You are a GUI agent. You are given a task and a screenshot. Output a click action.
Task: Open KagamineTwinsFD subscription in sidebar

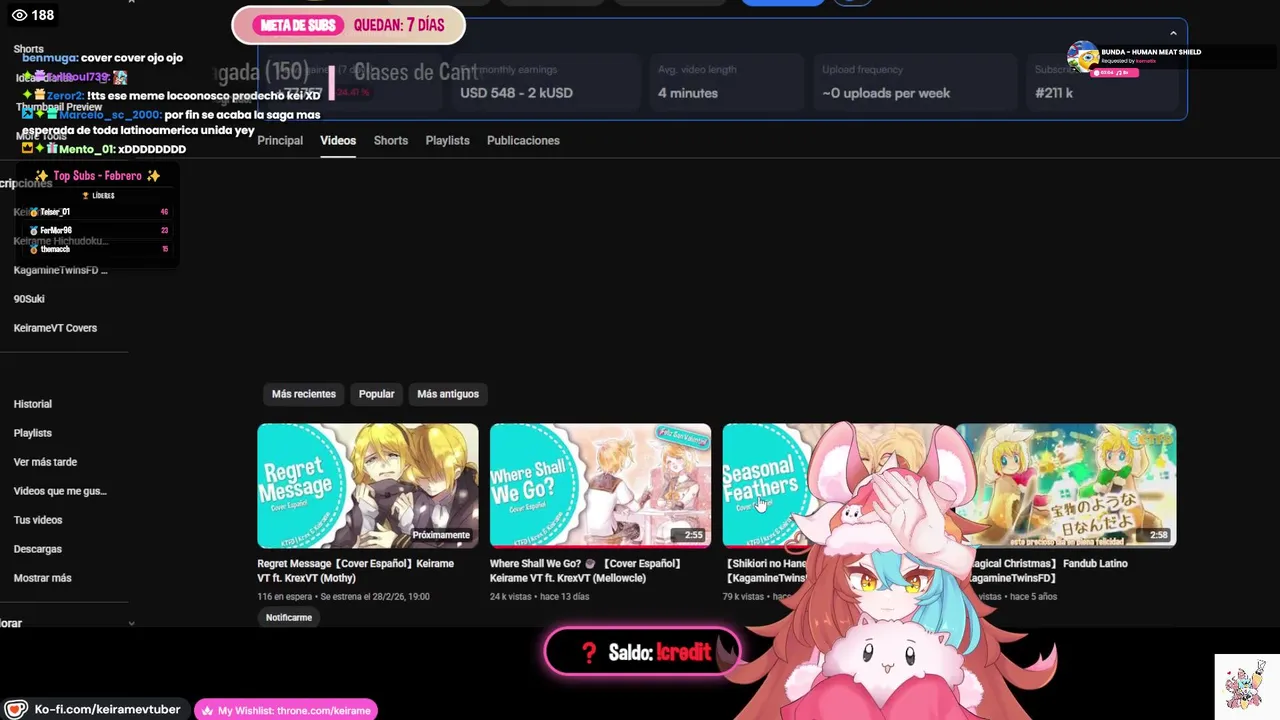click(60, 270)
